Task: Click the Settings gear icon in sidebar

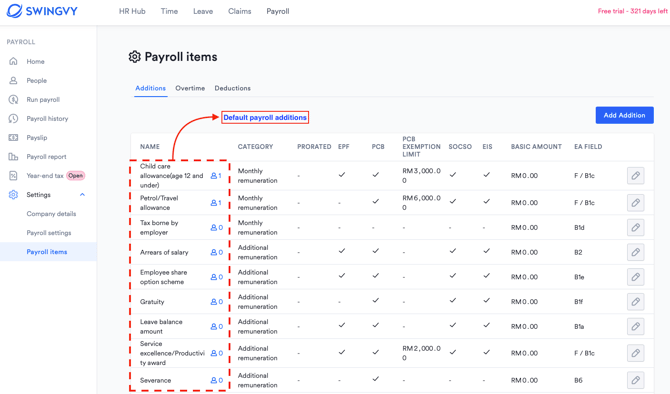Action: 13,194
